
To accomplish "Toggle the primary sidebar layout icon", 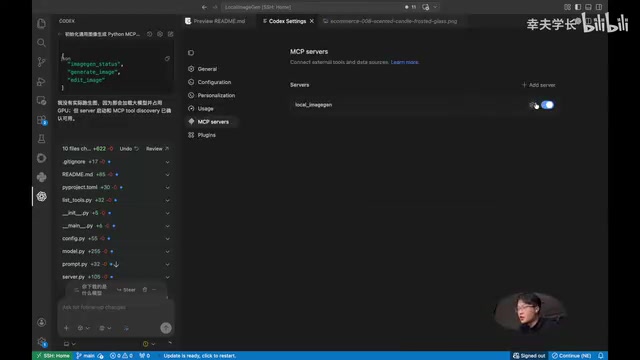I will pyautogui.click(x=578, y=7).
